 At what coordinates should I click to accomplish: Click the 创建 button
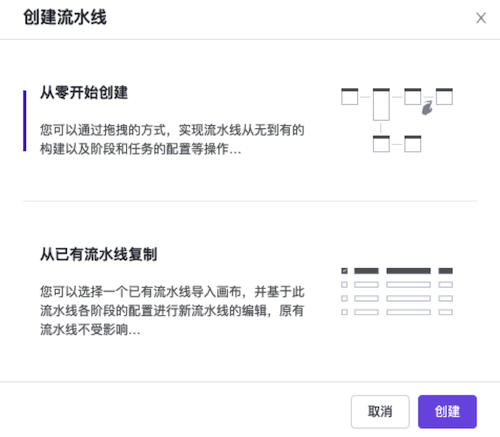[447, 411]
